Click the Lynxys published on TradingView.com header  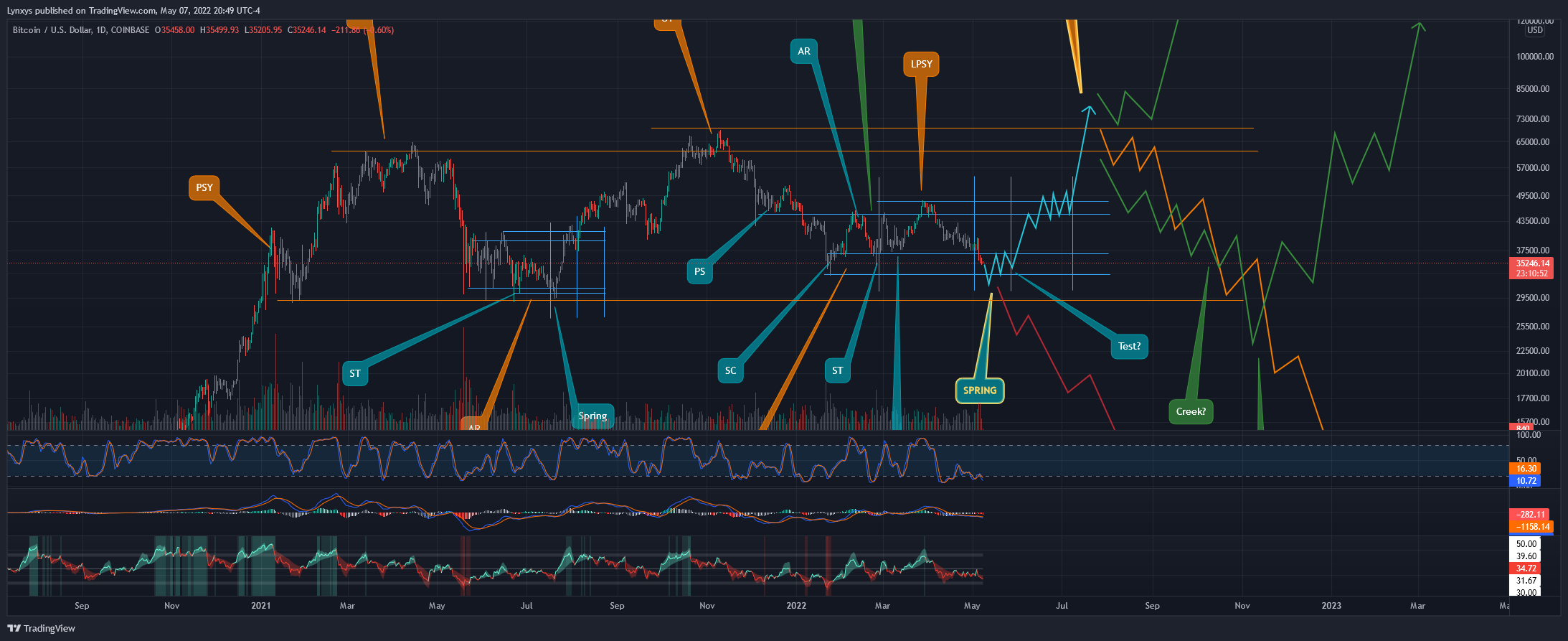click(133, 11)
